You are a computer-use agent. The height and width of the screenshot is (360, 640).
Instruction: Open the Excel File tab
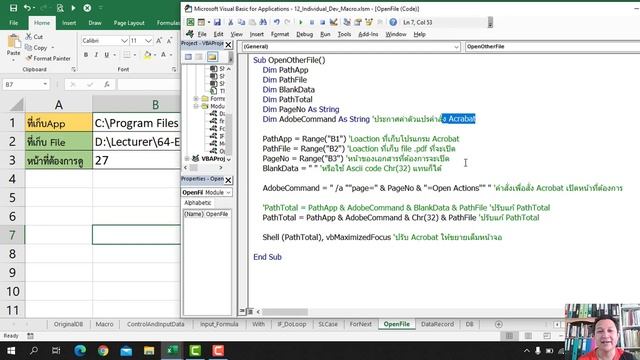[13, 23]
